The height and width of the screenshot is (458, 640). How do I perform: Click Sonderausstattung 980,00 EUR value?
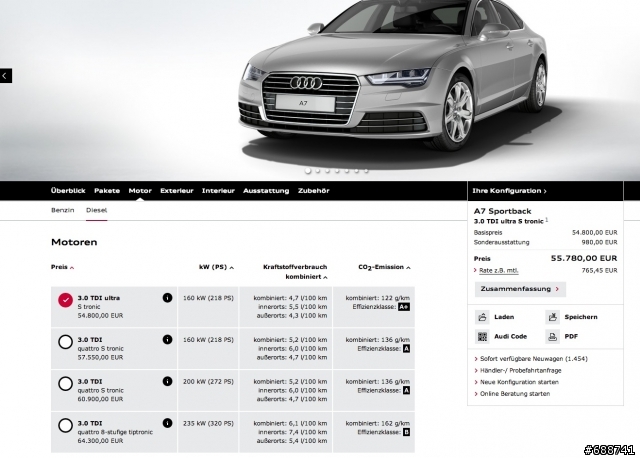click(x=600, y=242)
